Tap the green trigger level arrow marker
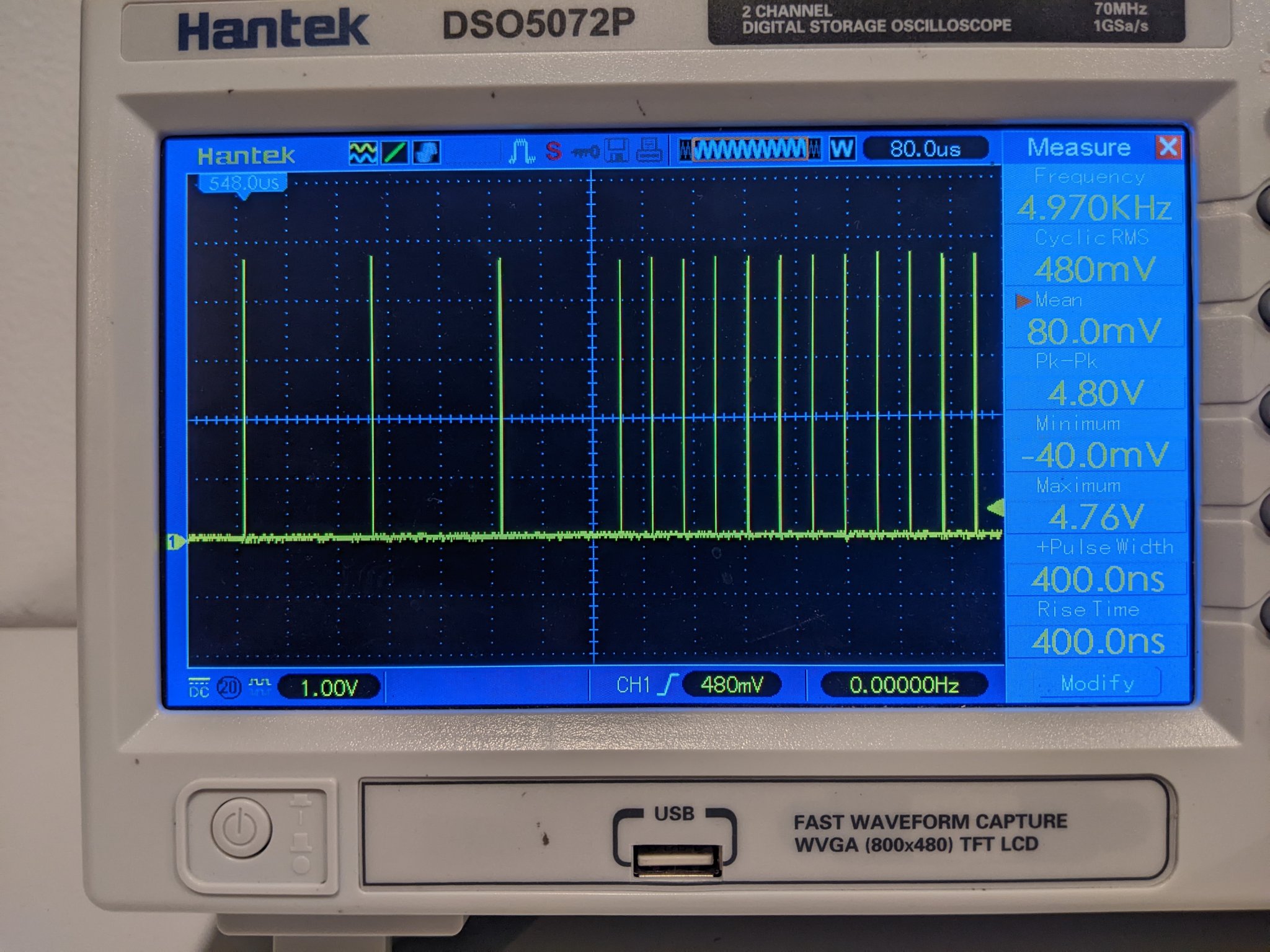The height and width of the screenshot is (952, 1270). (995, 508)
